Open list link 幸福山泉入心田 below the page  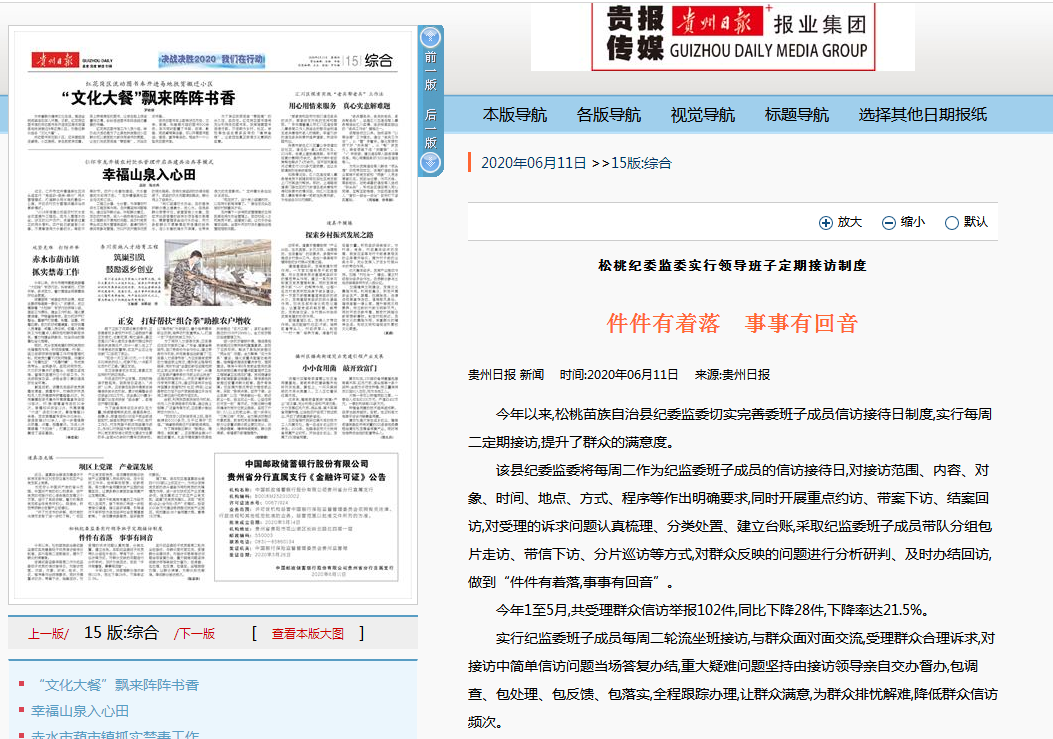pyautogui.click(x=80, y=711)
